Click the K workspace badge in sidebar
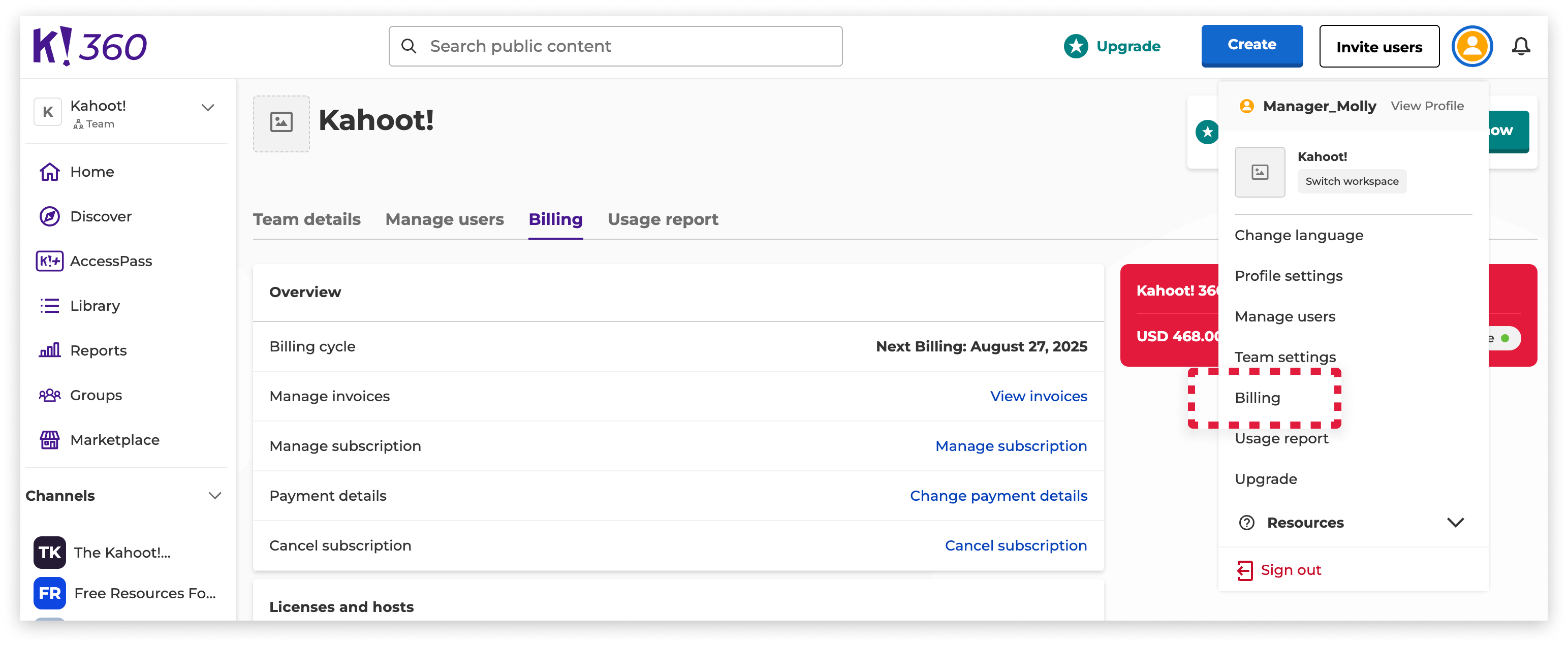Viewport: 1568px width, 645px height. coord(47,112)
